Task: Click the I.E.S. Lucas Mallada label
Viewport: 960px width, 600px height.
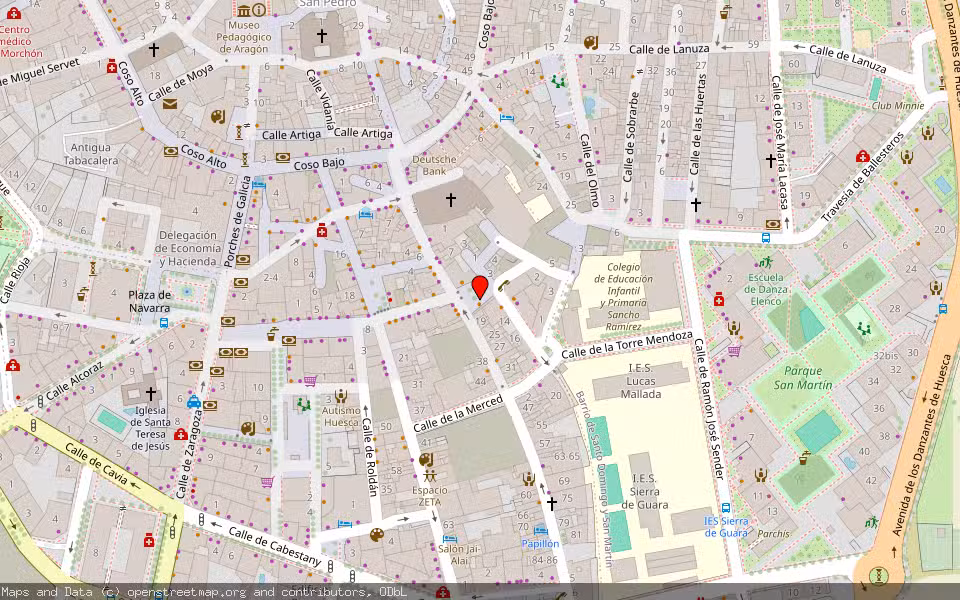Action: pyautogui.click(x=640, y=381)
